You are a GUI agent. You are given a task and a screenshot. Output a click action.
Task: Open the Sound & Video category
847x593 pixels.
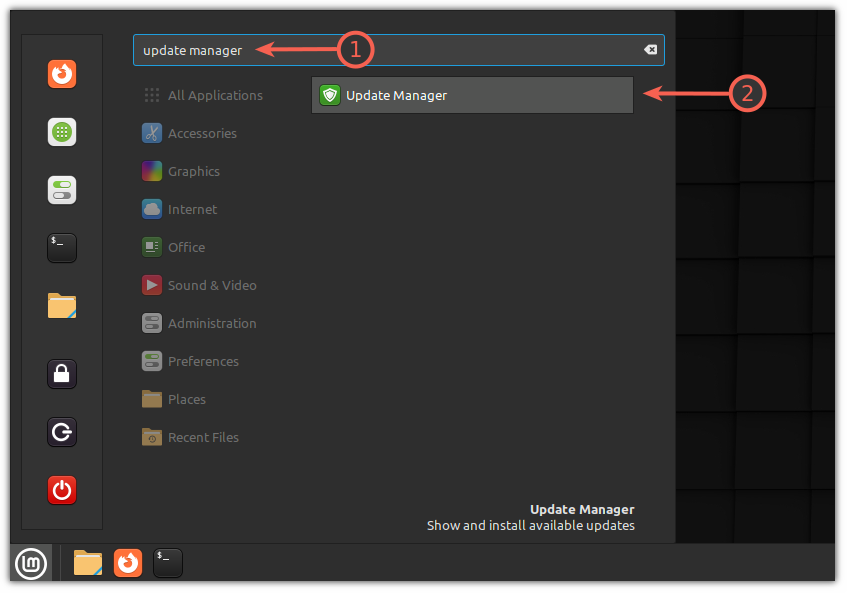[x=200, y=285]
